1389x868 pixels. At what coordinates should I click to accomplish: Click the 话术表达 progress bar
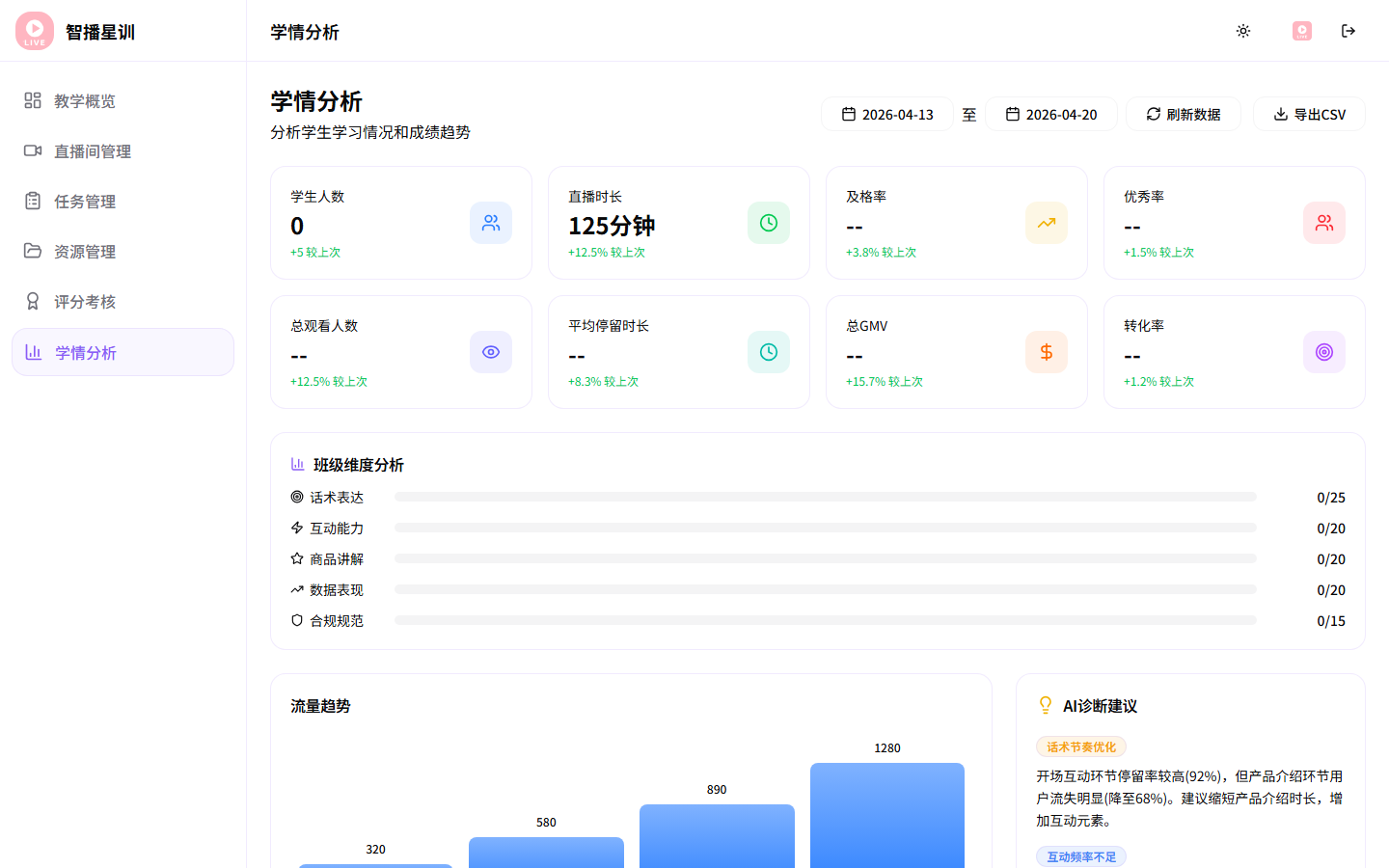coord(826,497)
